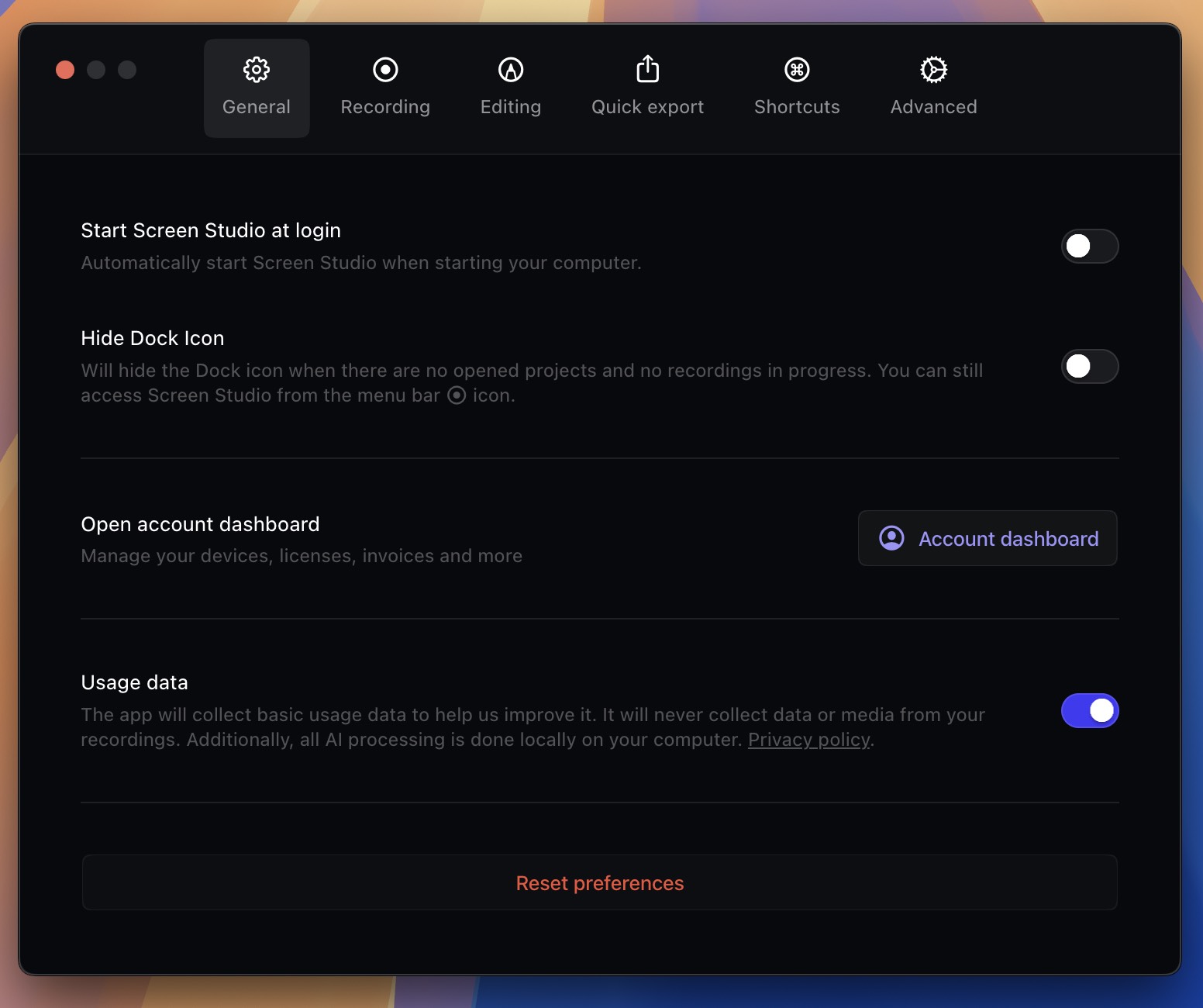
Task: Switch to the Recording tab
Action: (385, 88)
